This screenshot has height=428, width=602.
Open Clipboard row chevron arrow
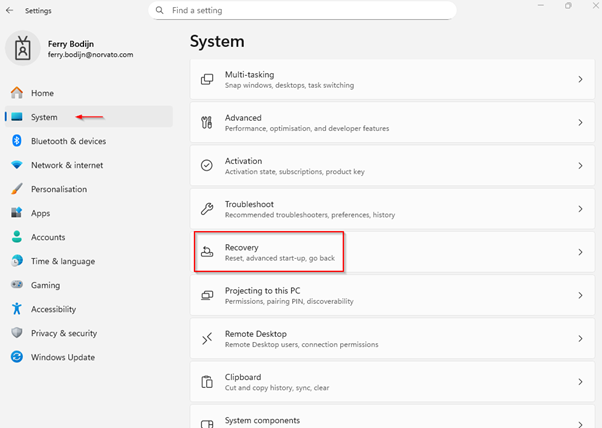[x=580, y=382]
